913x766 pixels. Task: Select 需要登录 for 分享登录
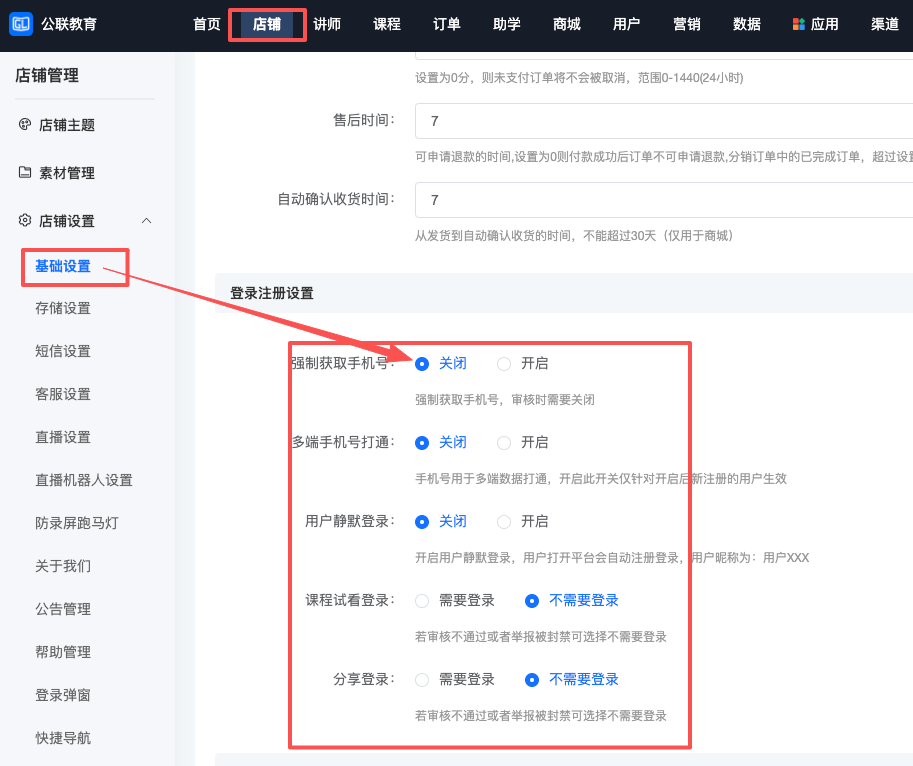tap(422, 680)
